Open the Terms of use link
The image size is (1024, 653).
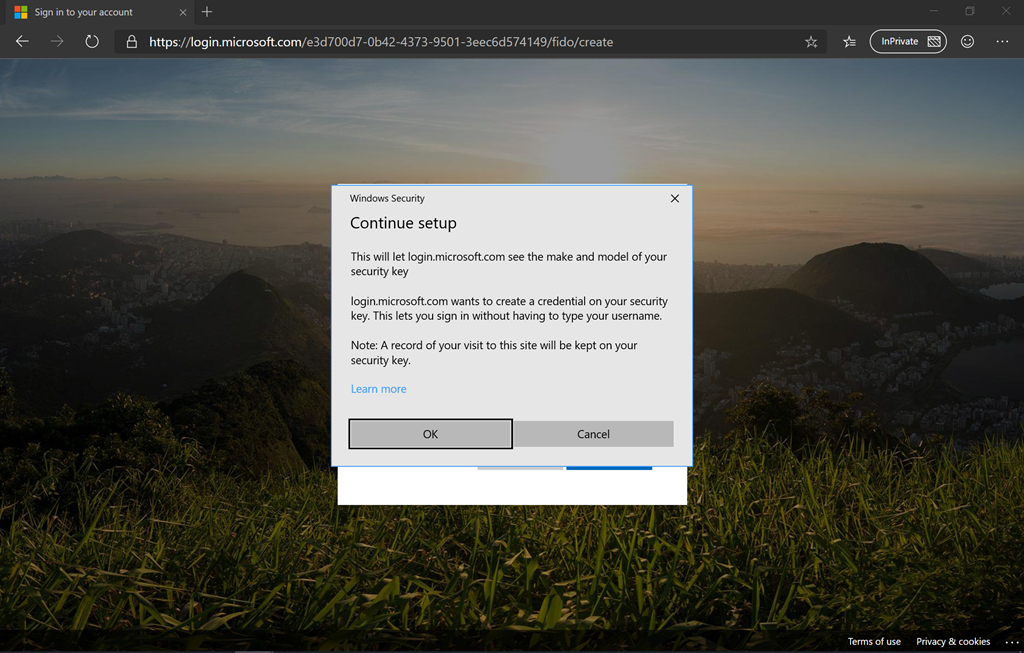point(874,641)
